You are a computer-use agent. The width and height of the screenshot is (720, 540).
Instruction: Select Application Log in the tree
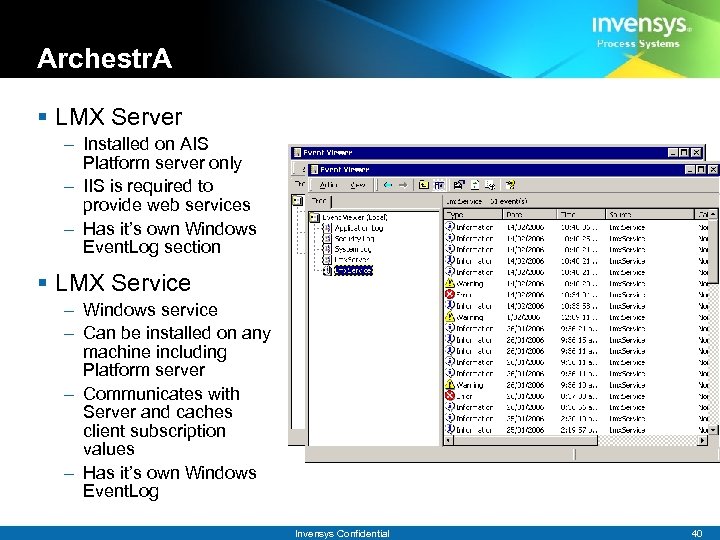click(359, 228)
